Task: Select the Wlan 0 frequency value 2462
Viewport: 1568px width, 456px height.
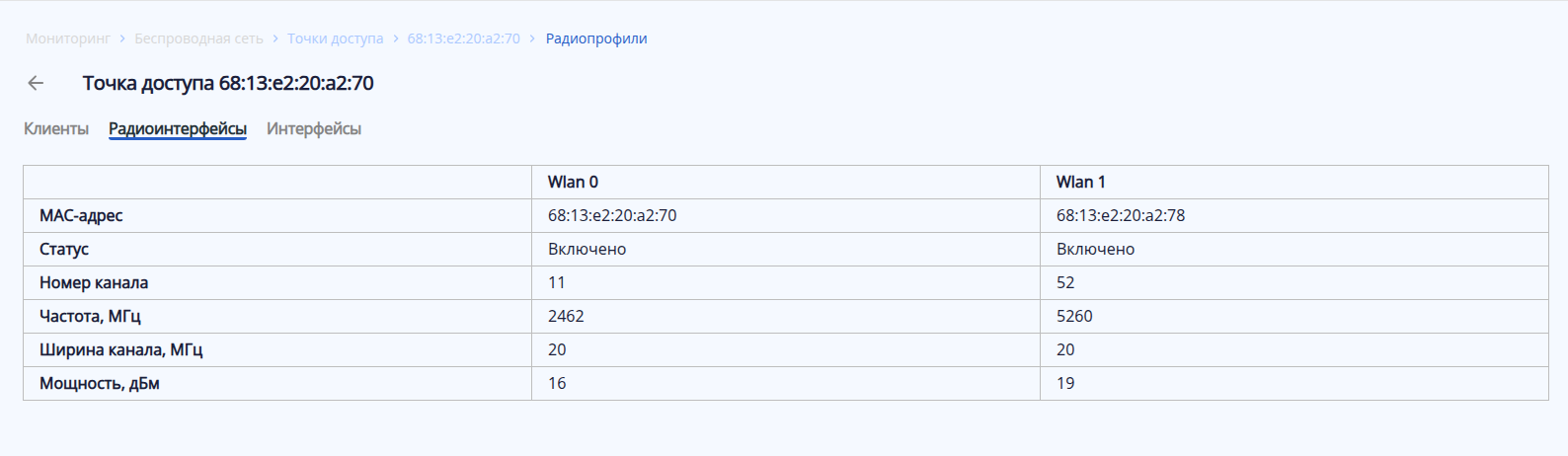Action: tap(566, 316)
